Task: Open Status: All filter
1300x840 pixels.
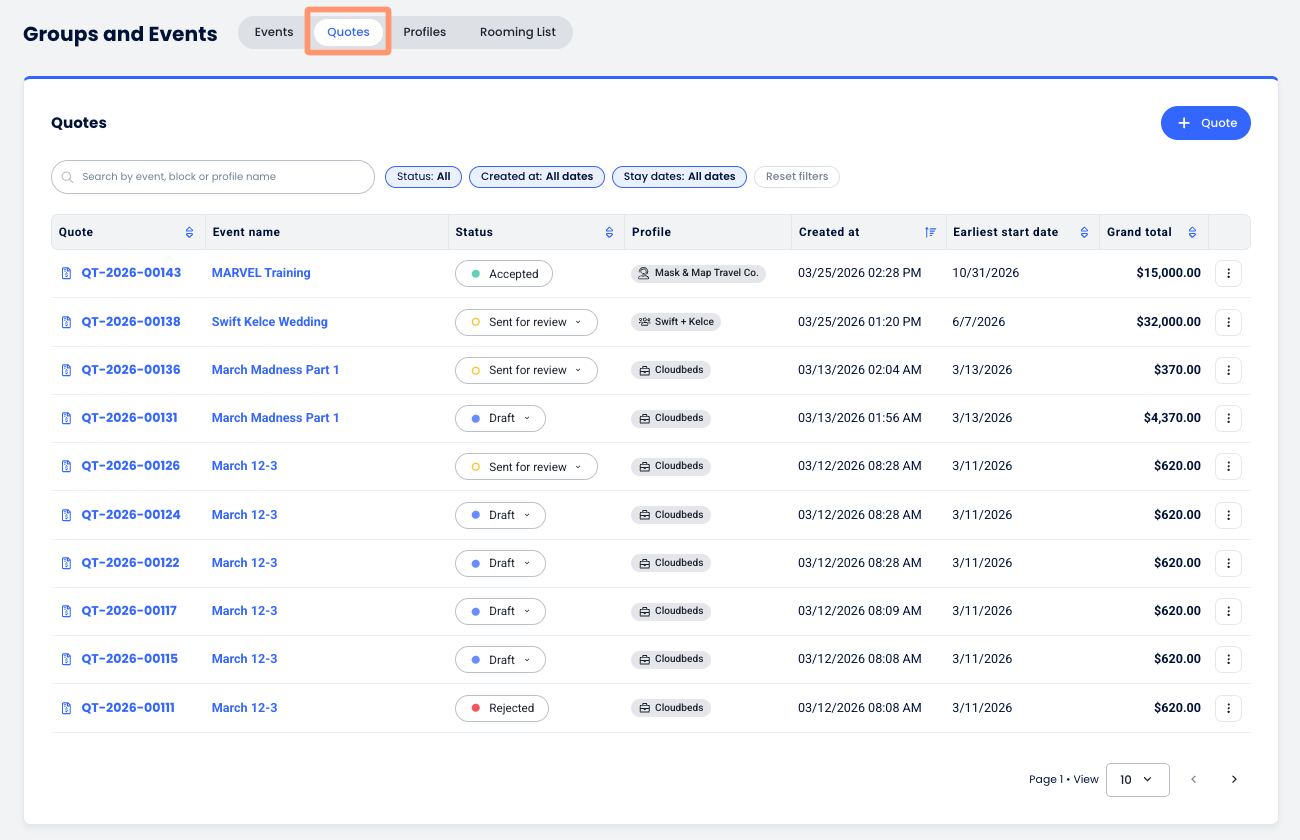Action: point(423,177)
